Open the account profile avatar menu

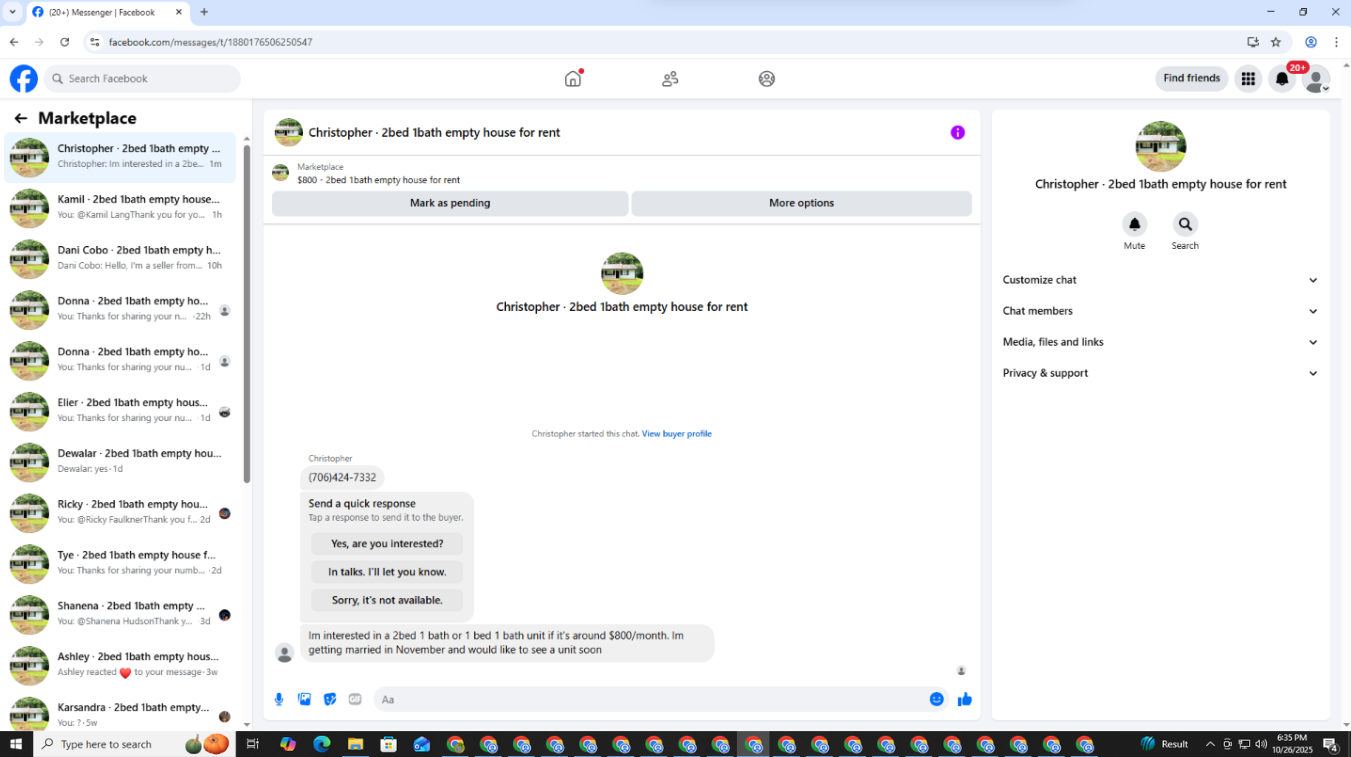(x=1316, y=79)
